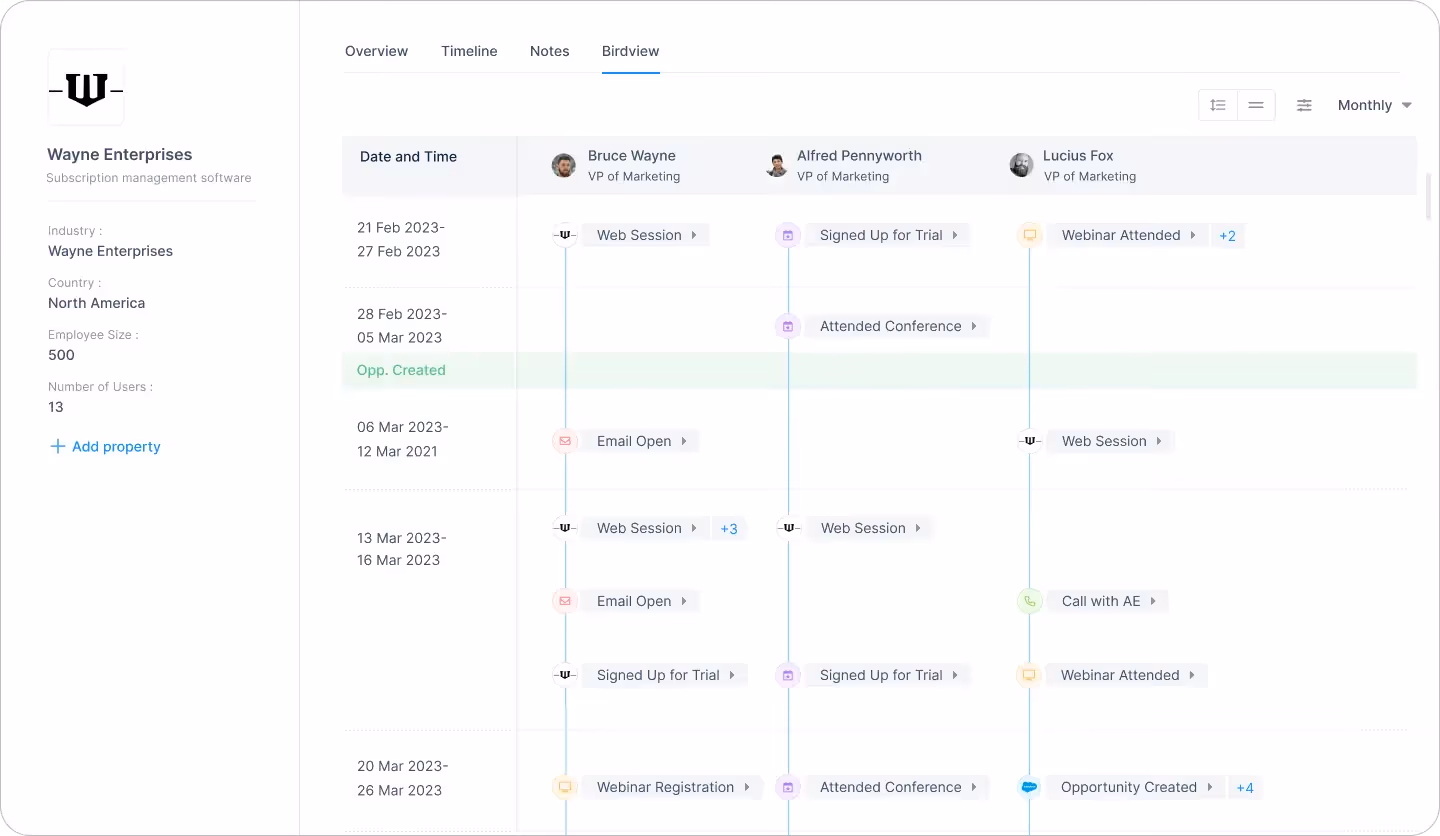Click the calendar icon beside Signed Up for Trial
The width and height of the screenshot is (1440, 836).
787,234
